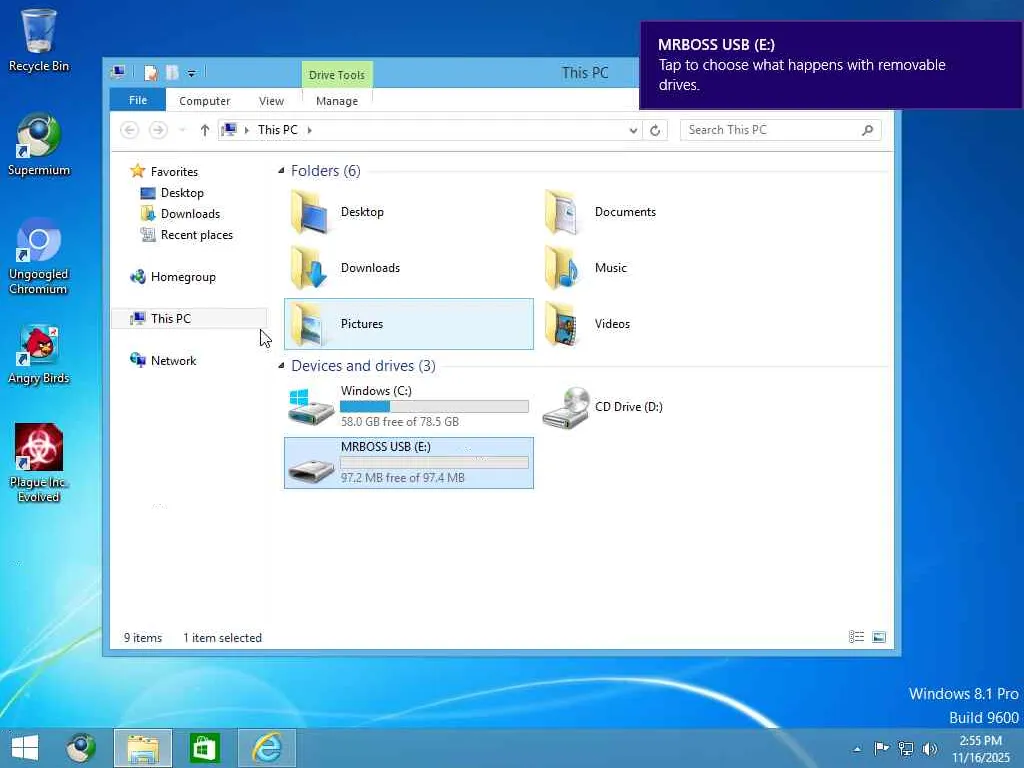The image size is (1024, 768).
Task: Open Ungoogled Chromium desktop shortcut
Action: (39, 256)
